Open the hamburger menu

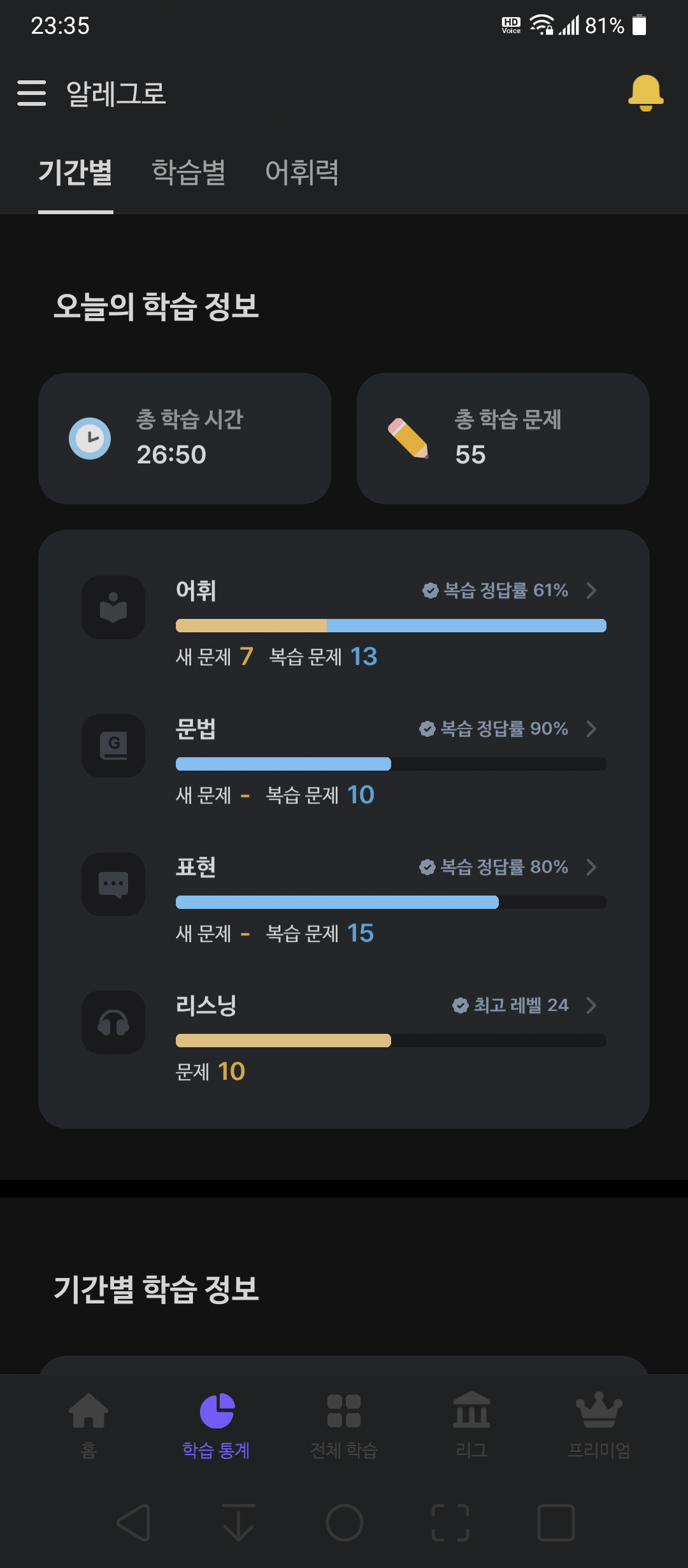(x=31, y=93)
